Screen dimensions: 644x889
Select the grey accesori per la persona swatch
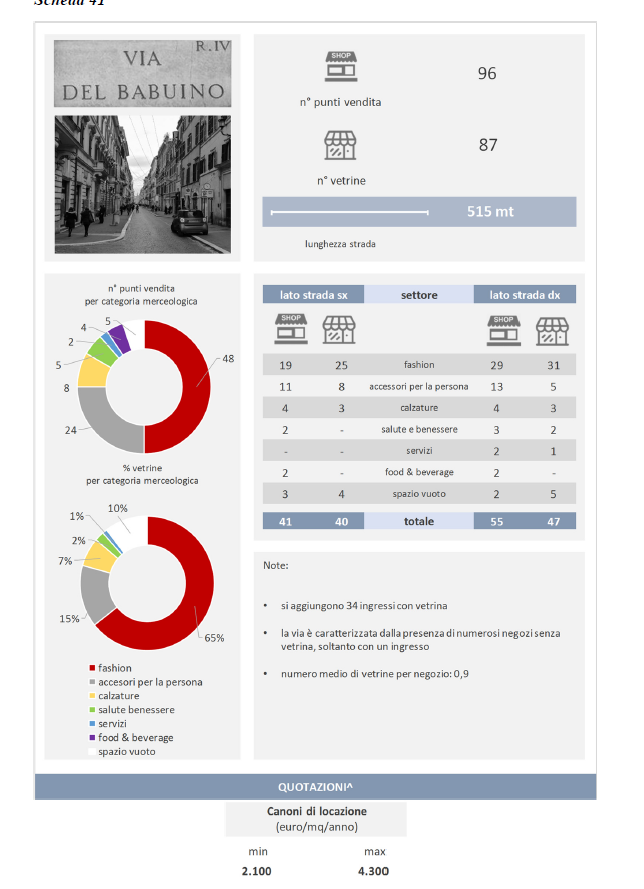click(x=93, y=682)
